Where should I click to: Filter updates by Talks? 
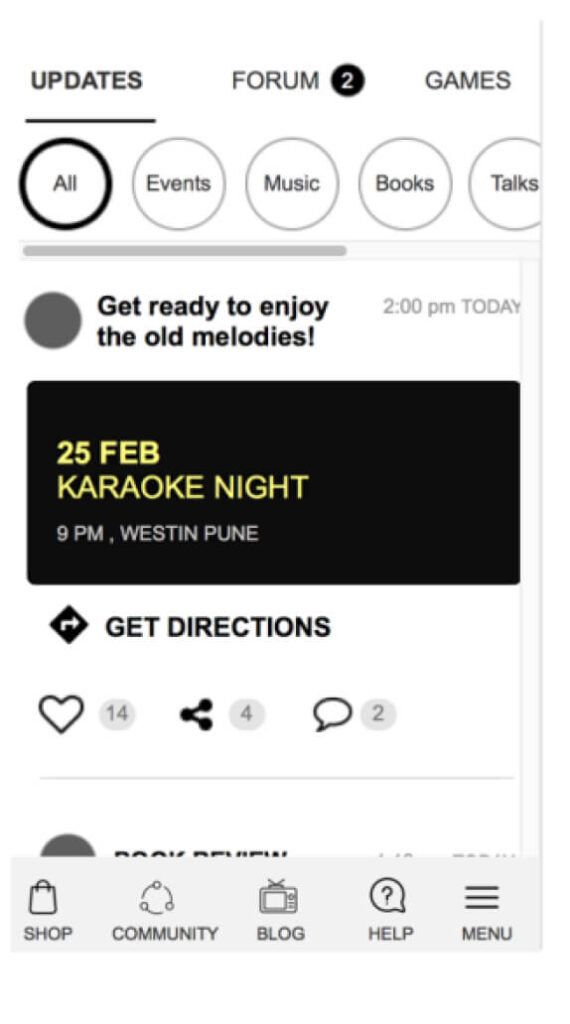(x=505, y=184)
